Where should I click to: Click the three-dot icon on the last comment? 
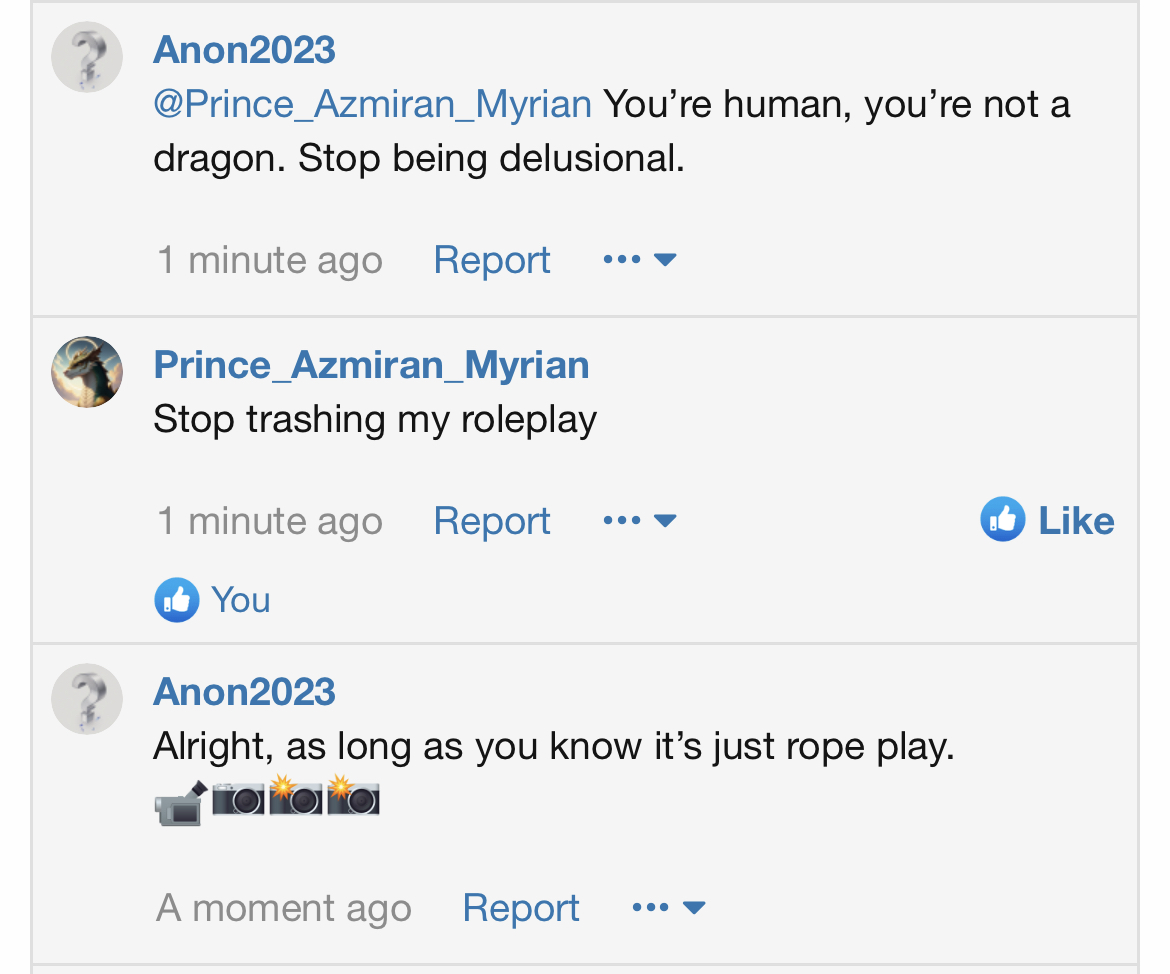(x=651, y=908)
